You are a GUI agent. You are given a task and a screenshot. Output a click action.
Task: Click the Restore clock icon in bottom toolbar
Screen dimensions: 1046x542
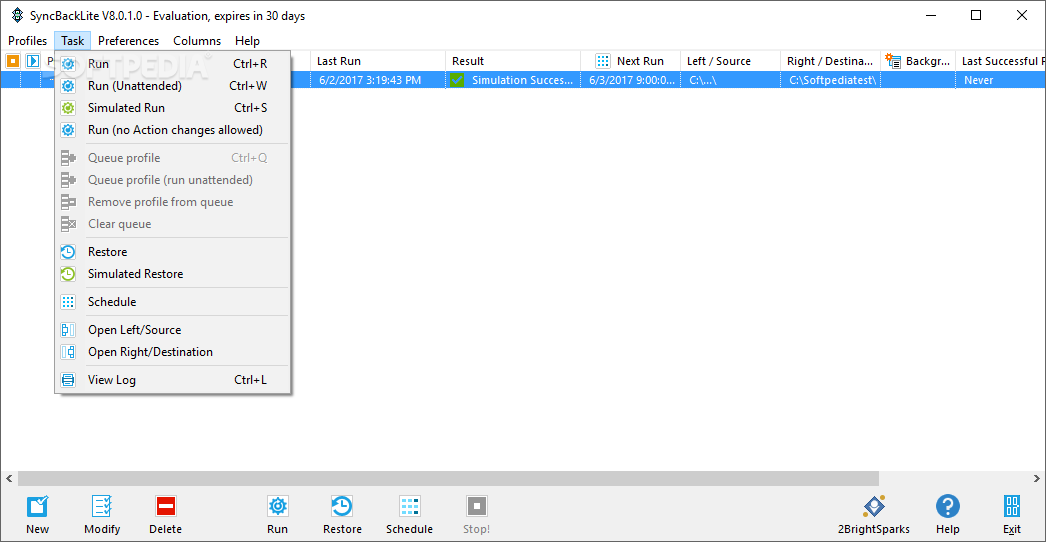[x=342, y=506]
